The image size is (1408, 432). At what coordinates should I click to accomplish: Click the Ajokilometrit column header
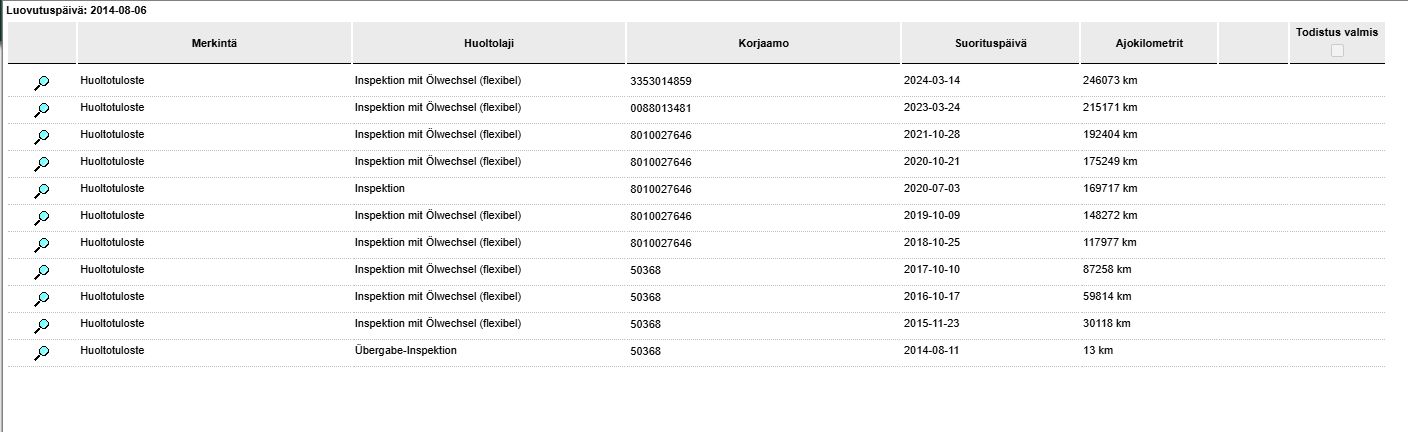pos(1149,43)
